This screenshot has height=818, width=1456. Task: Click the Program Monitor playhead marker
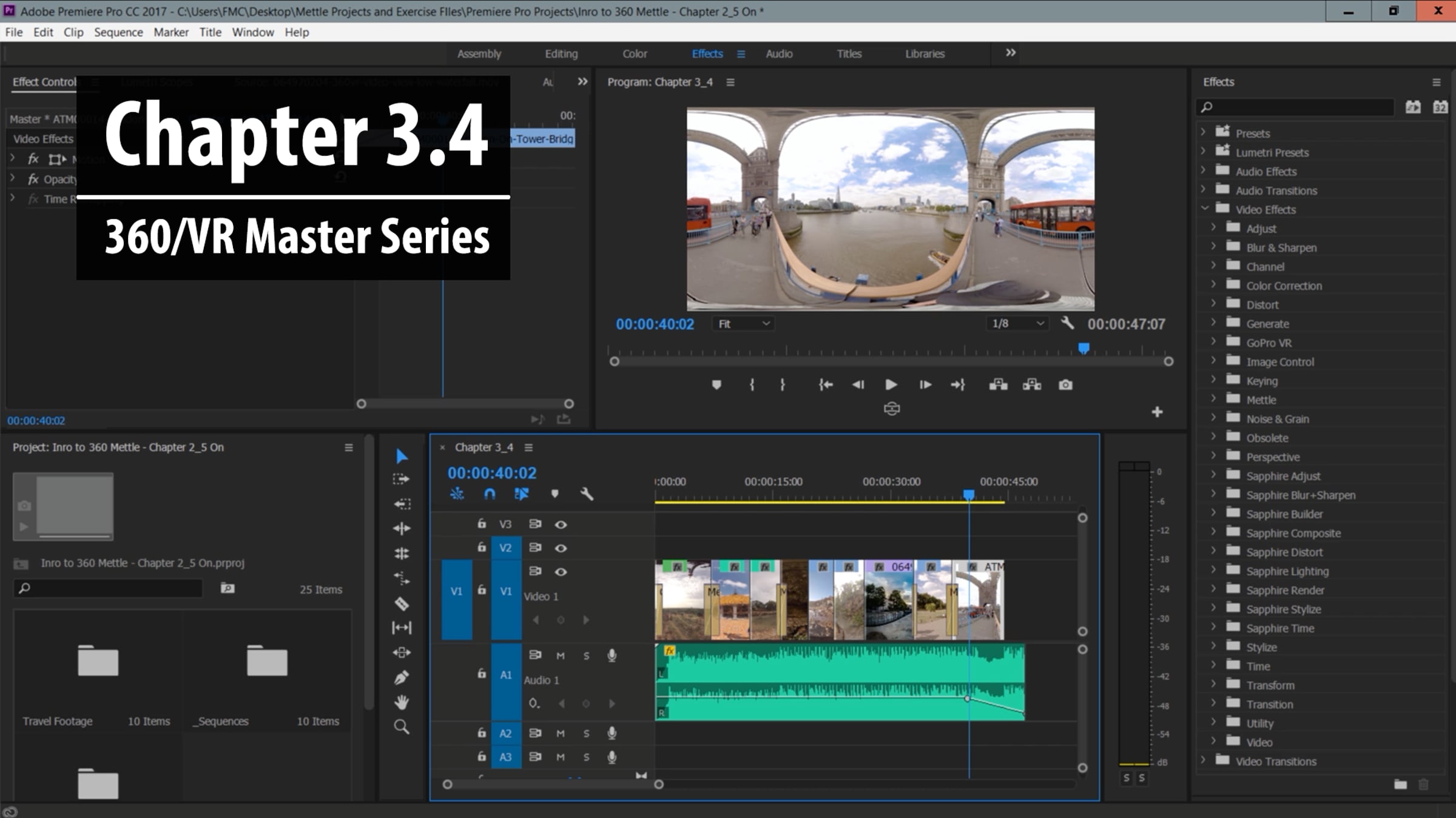[1084, 348]
